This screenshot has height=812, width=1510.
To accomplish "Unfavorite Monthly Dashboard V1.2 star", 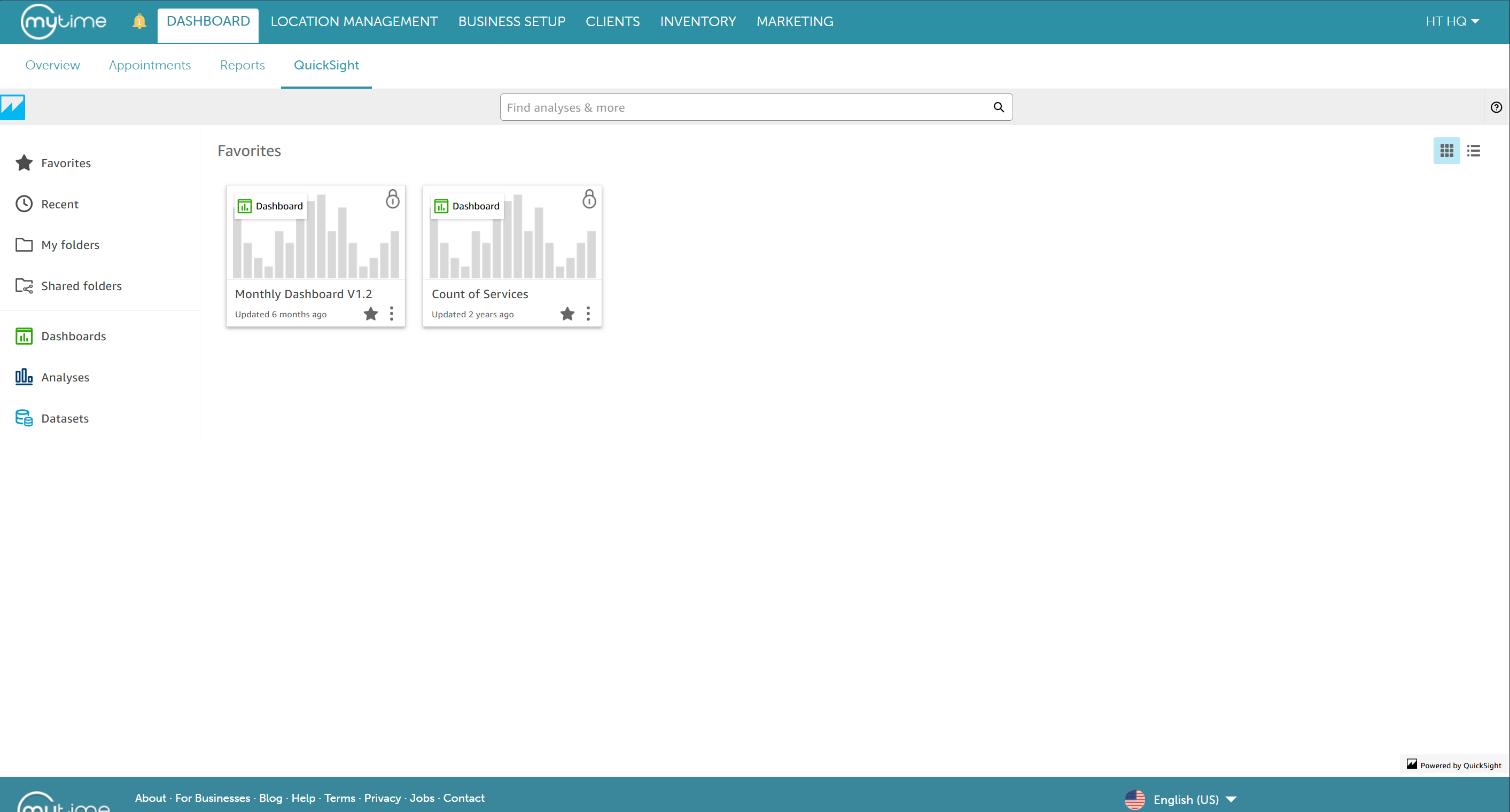I will (370, 314).
